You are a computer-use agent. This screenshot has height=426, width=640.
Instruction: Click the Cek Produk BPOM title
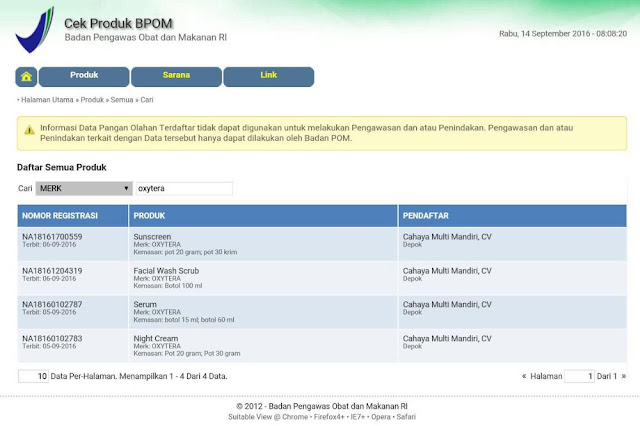(118, 23)
